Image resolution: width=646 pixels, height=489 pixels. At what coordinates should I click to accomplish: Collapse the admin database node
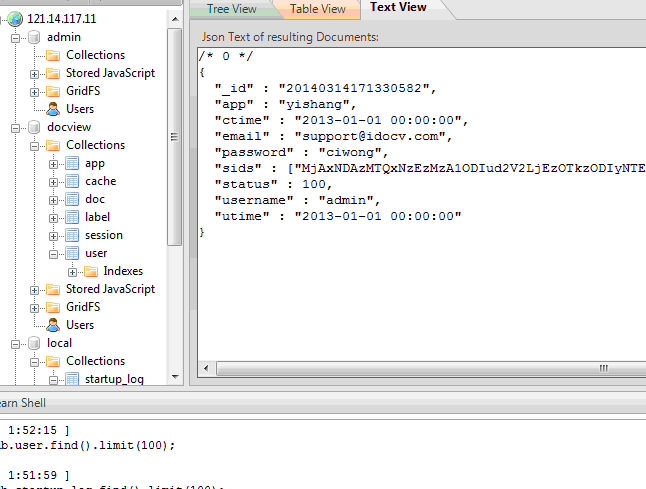pos(16,38)
